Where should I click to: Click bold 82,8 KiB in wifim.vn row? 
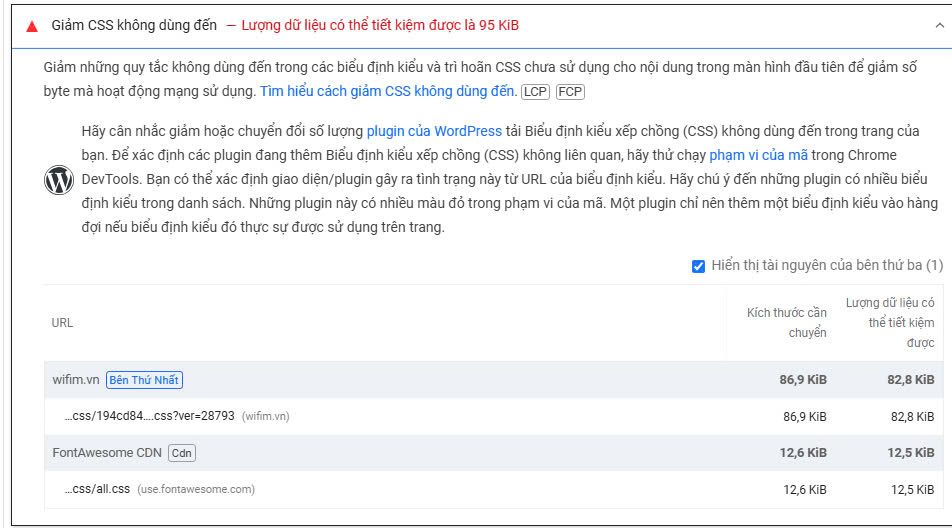click(x=911, y=380)
